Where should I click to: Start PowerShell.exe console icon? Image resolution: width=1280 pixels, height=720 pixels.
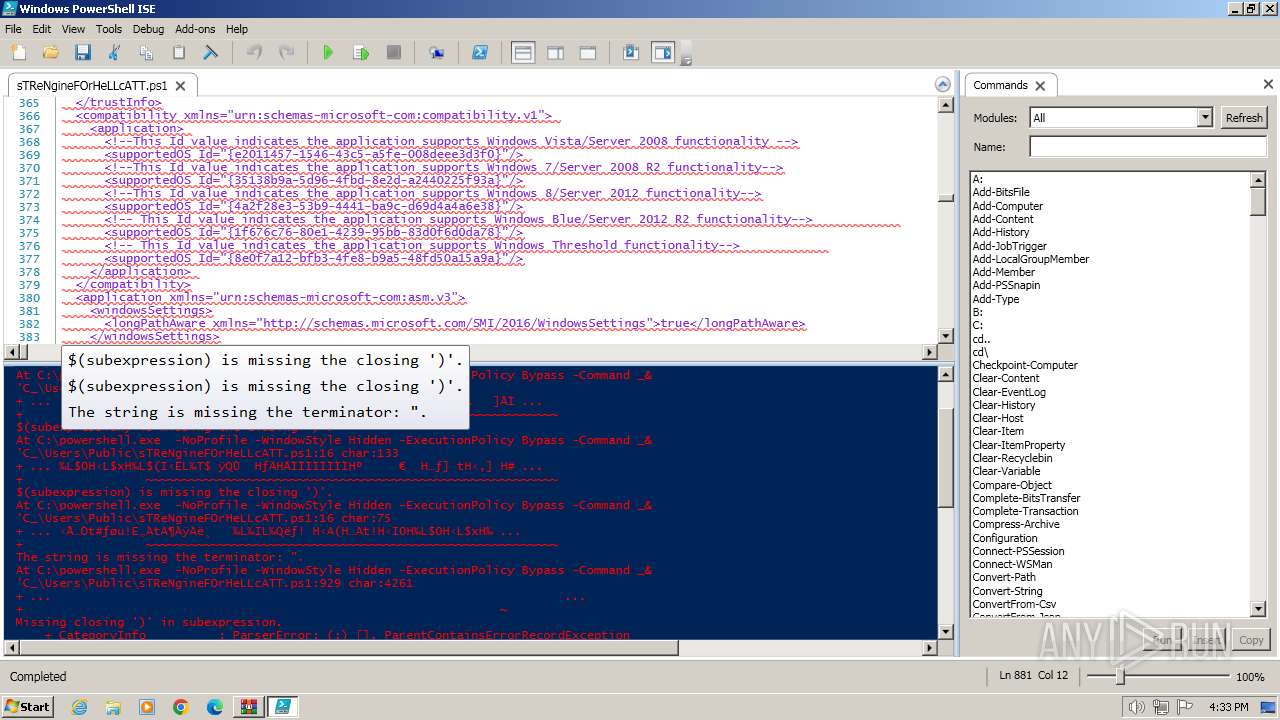[x=480, y=53]
